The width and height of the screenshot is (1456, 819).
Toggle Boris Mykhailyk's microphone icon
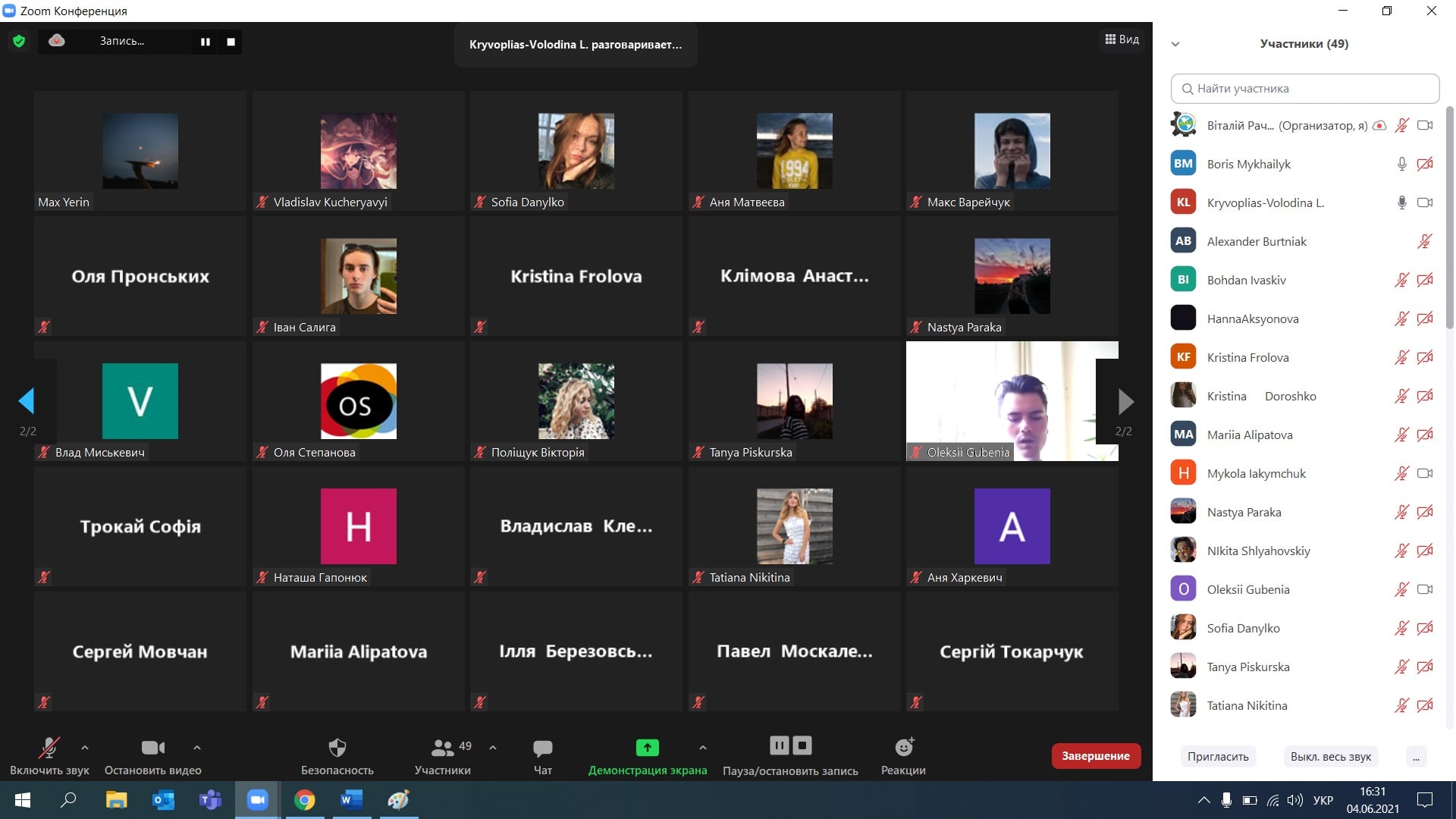(1401, 164)
